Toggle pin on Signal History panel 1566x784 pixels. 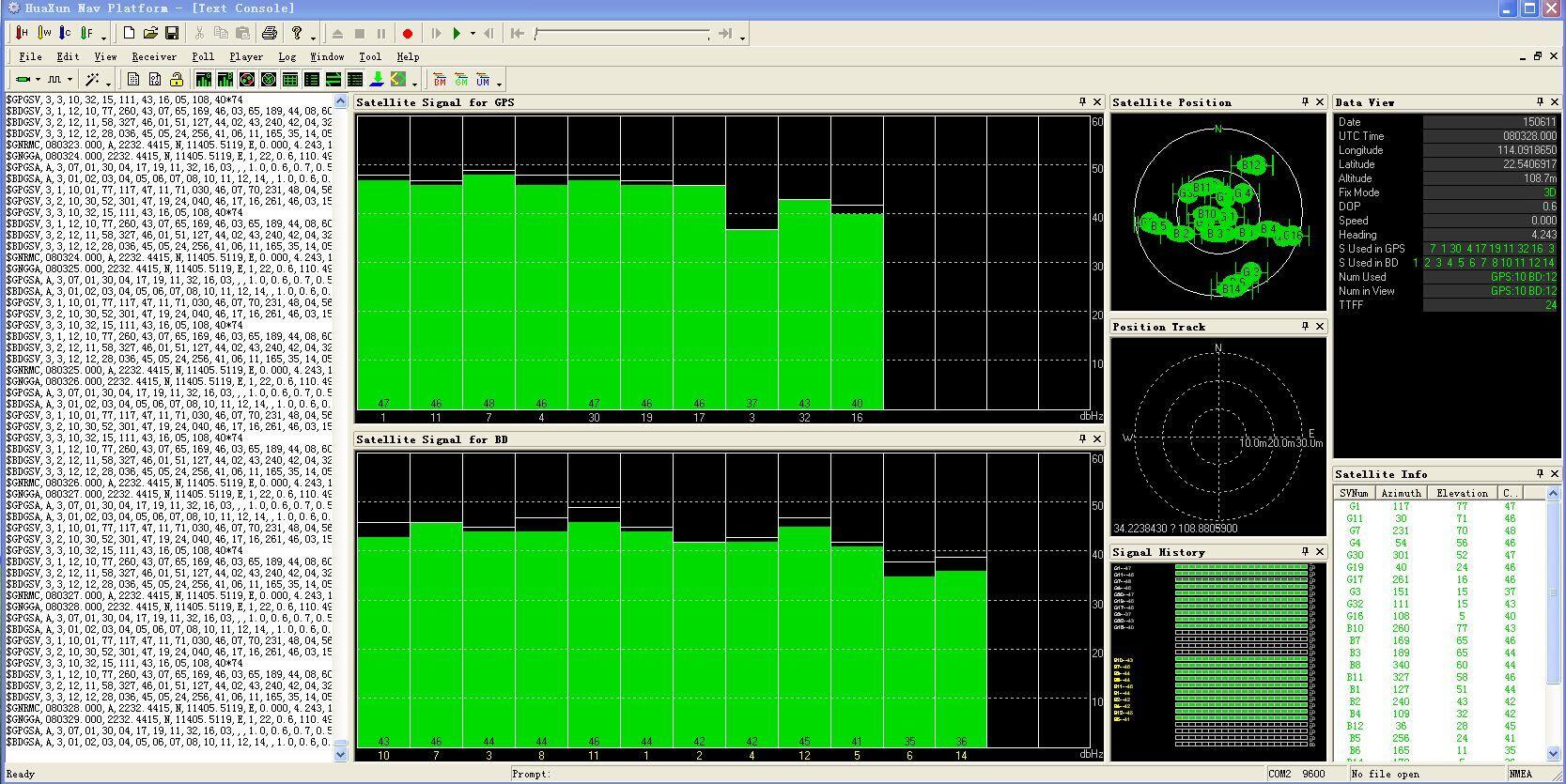click(1305, 551)
